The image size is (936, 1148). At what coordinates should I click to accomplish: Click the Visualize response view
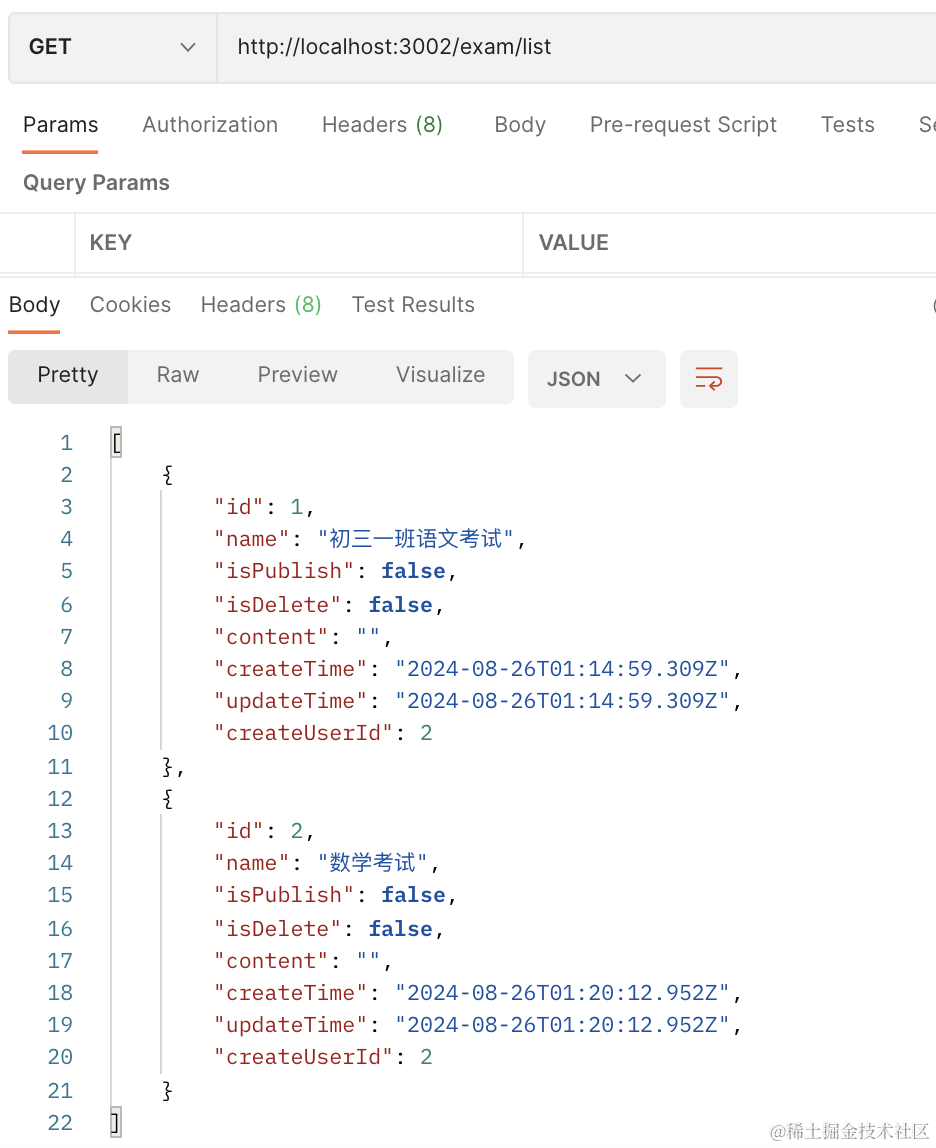coord(440,375)
